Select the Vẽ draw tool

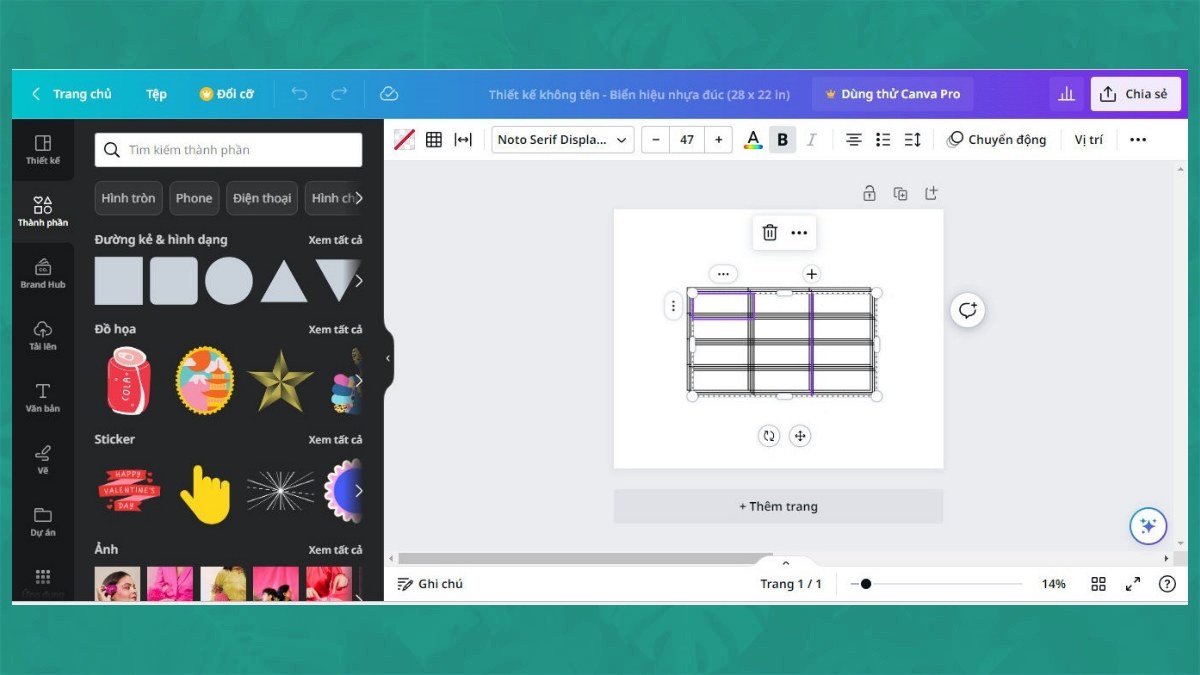pos(43,459)
